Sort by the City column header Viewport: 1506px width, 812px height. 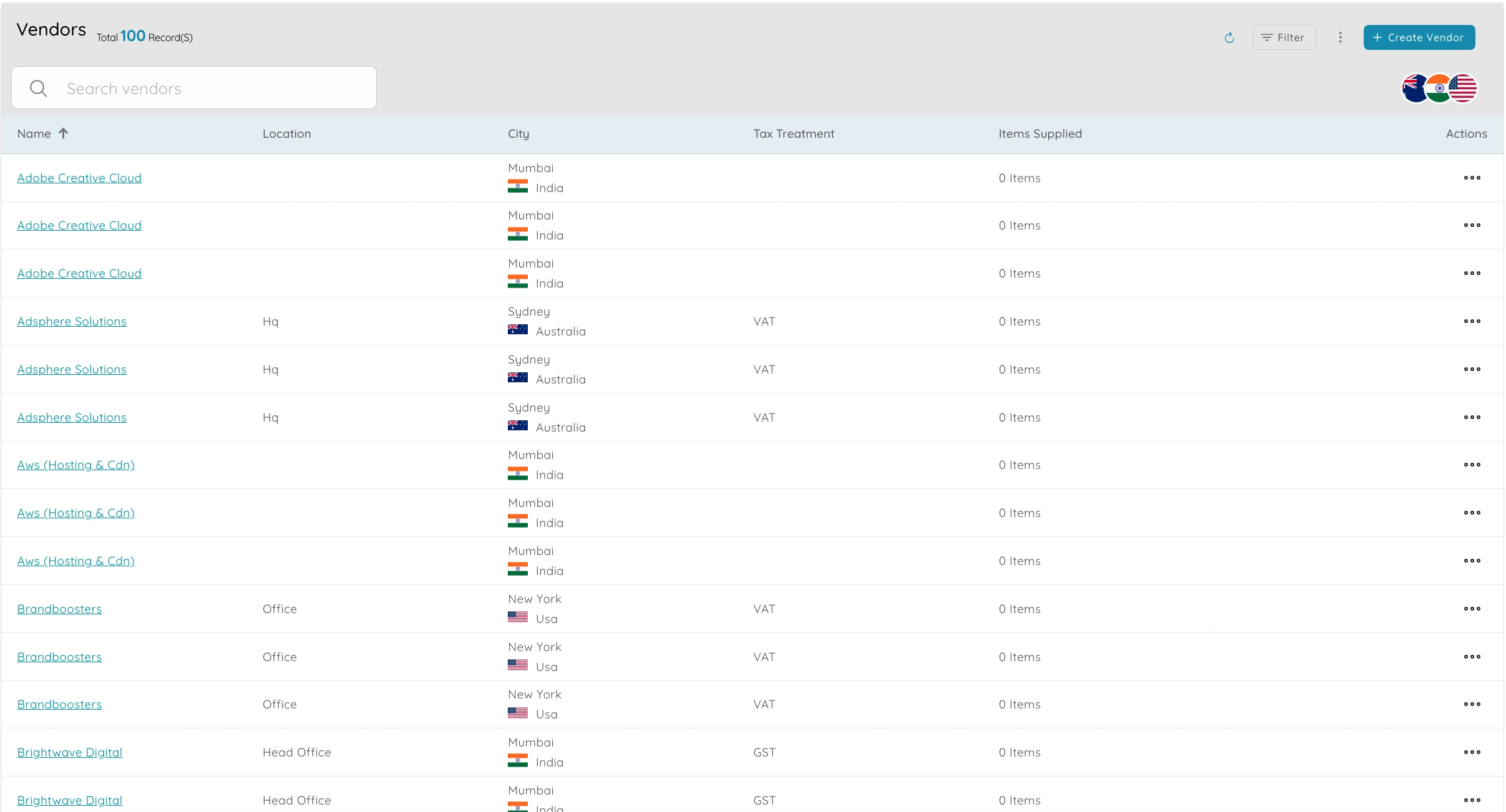pos(518,133)
